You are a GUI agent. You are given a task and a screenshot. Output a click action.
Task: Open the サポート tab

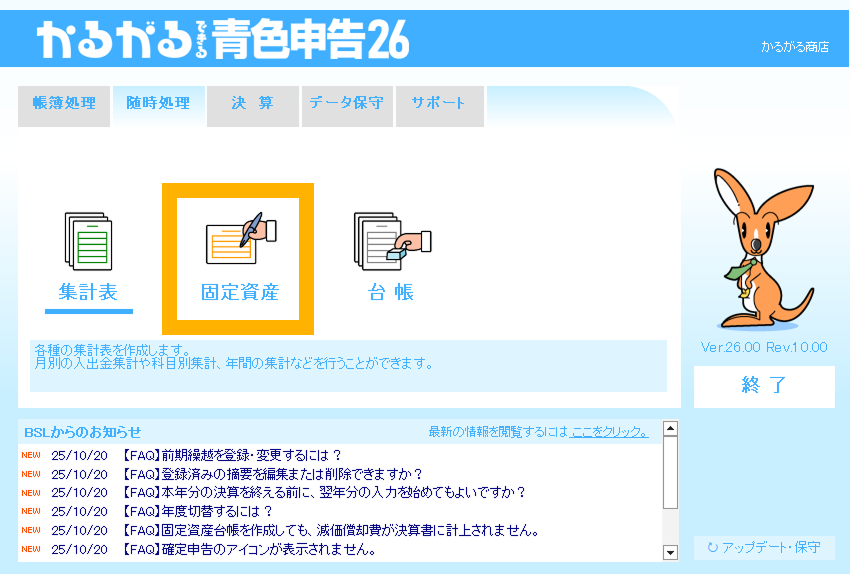(x=438, y=104)
